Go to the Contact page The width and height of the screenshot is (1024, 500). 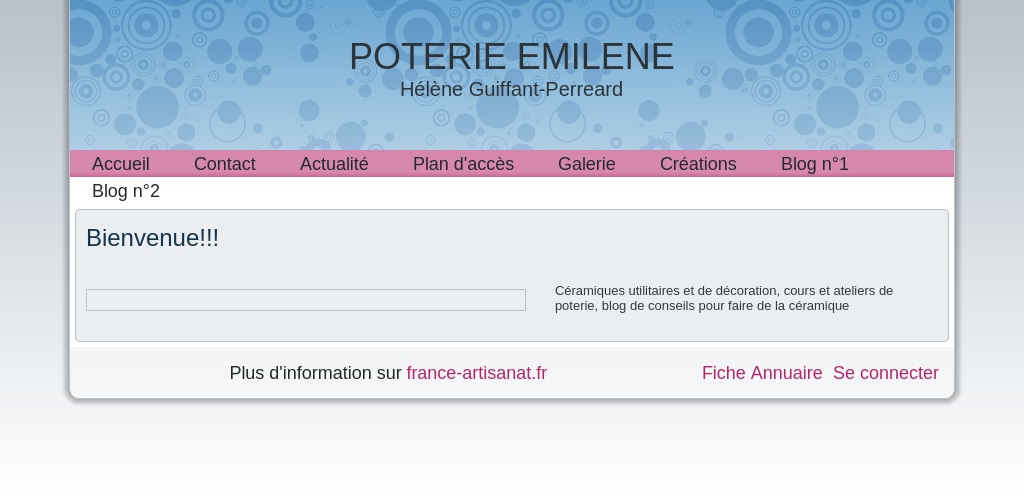point(225,164)
